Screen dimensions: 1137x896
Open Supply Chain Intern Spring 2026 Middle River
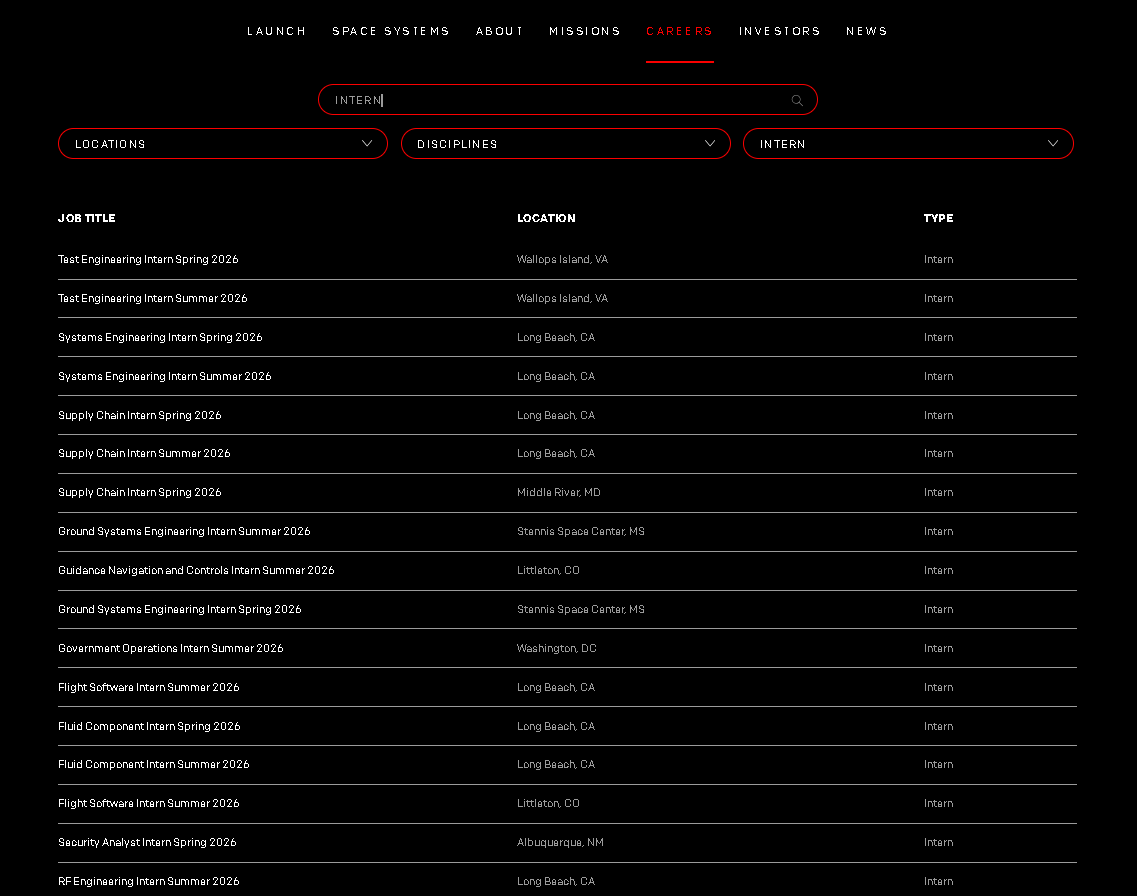pyautogui.click(x=140, y=492)
